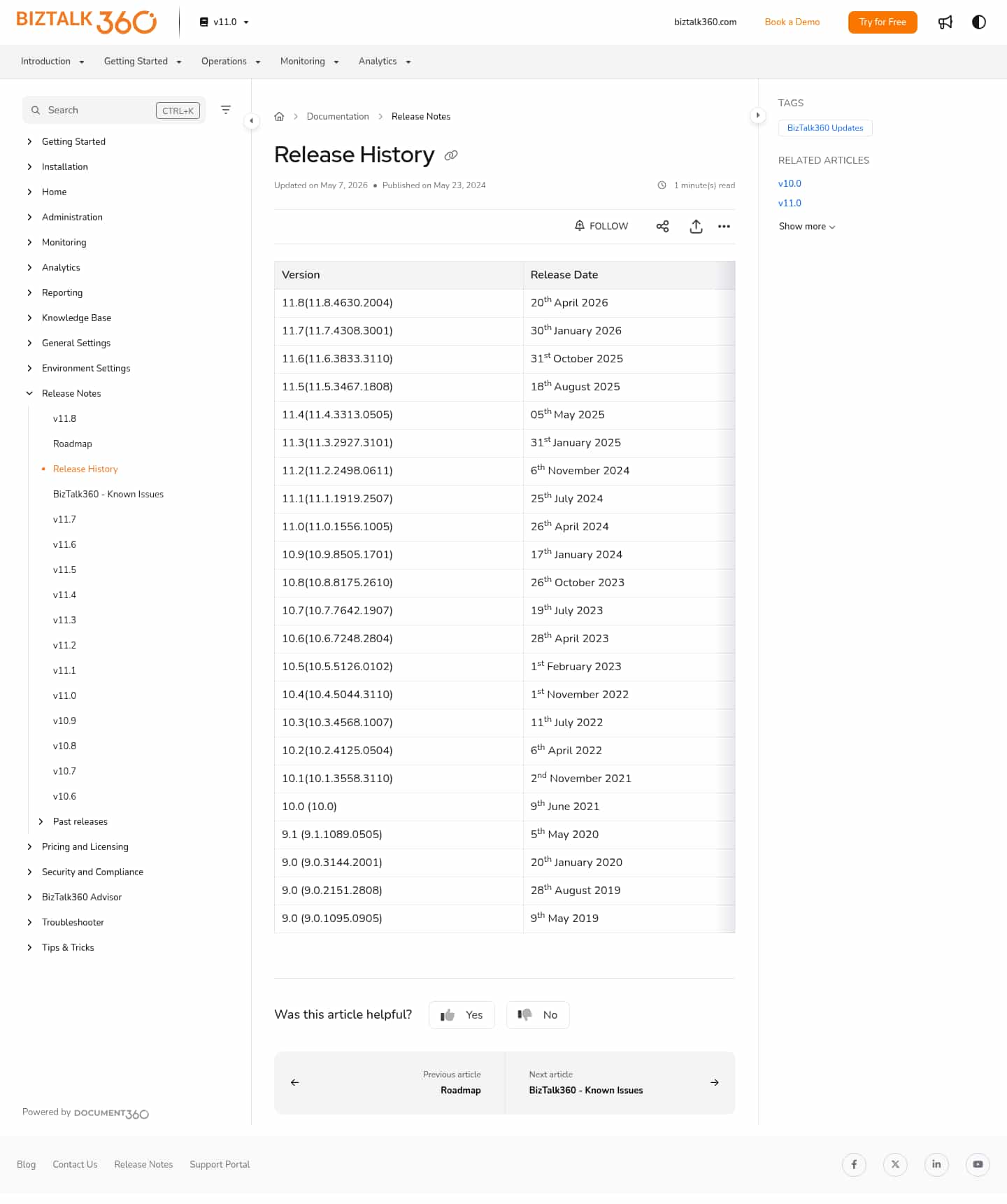Screen dimensions: 1007x1204
Task: Visit biztalk360.com link
Action: click(x=705, y=22)
